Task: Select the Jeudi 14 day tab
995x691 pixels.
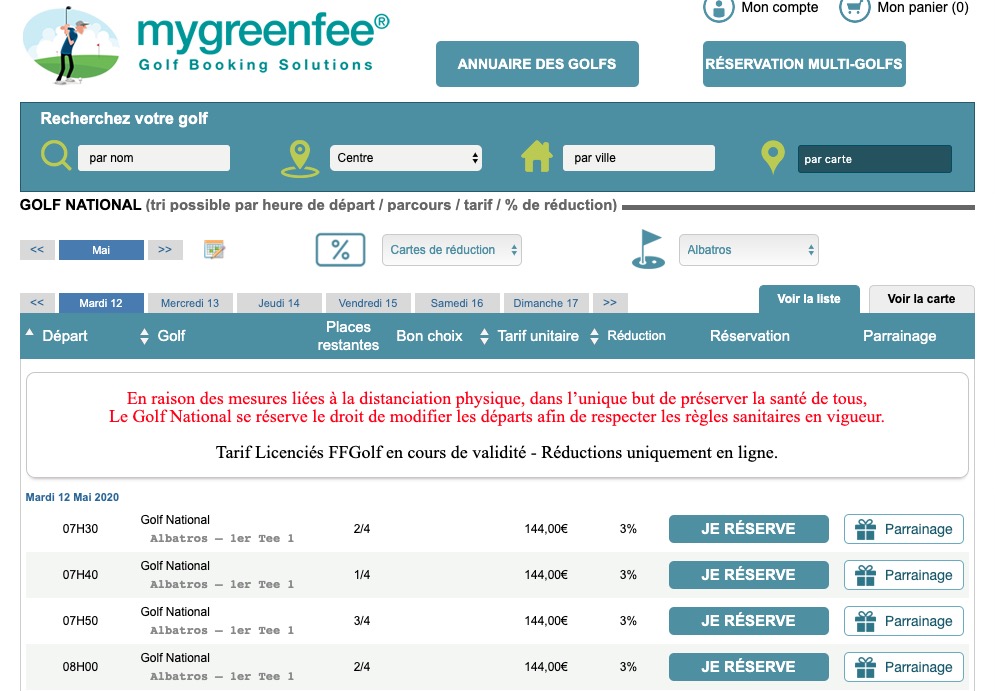Action: tap(279, 303)
